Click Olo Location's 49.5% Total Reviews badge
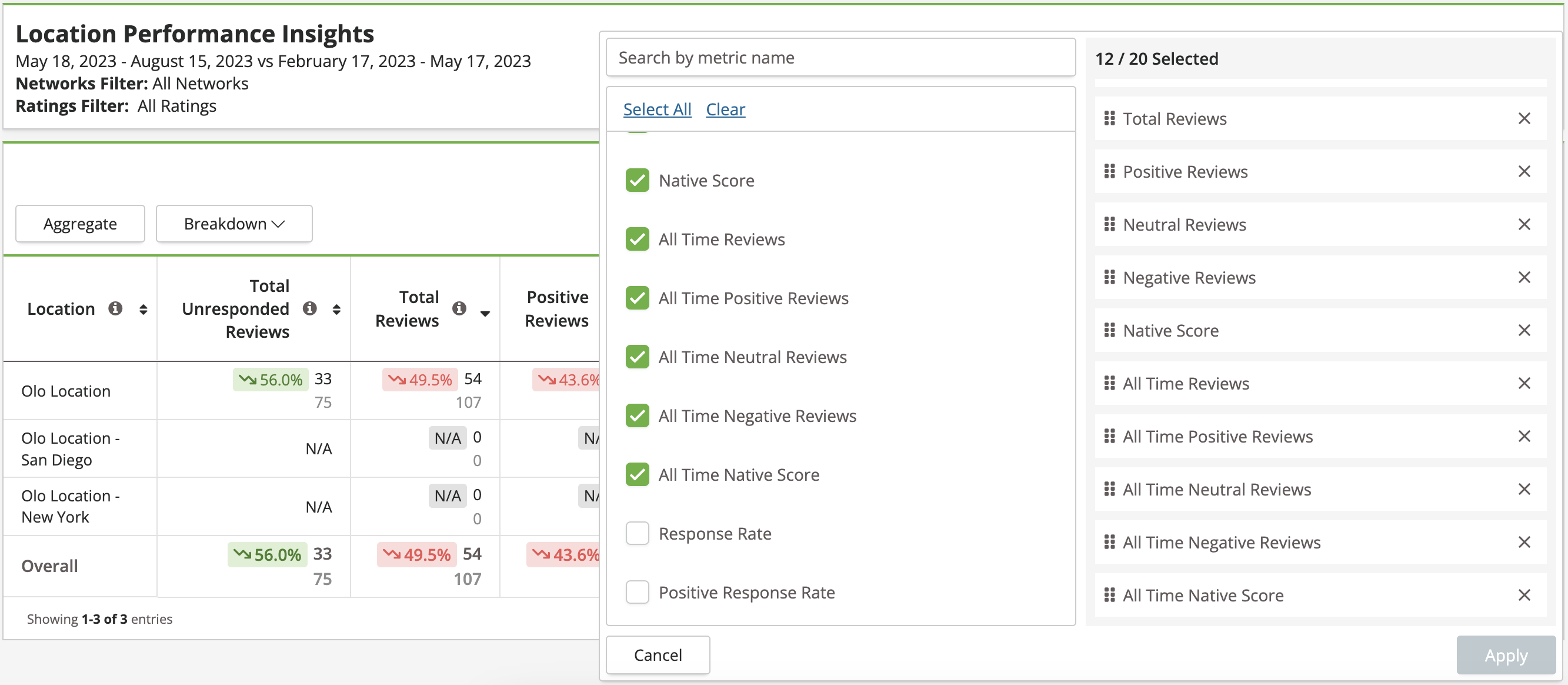 [419, 380]
